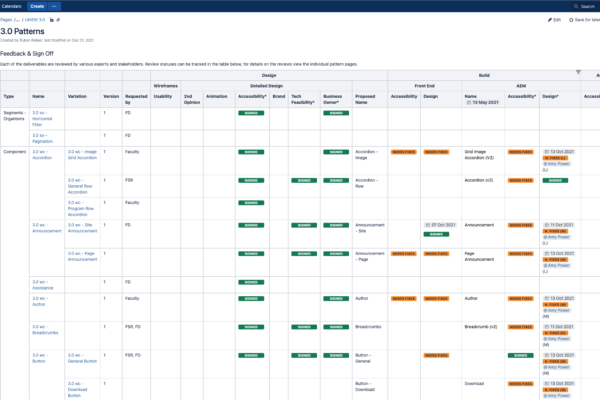This screenshot has width=600, height=400.
Task: Open the 3.0 wc - General Row Accordion link
Action: click(x=80, y=186)
